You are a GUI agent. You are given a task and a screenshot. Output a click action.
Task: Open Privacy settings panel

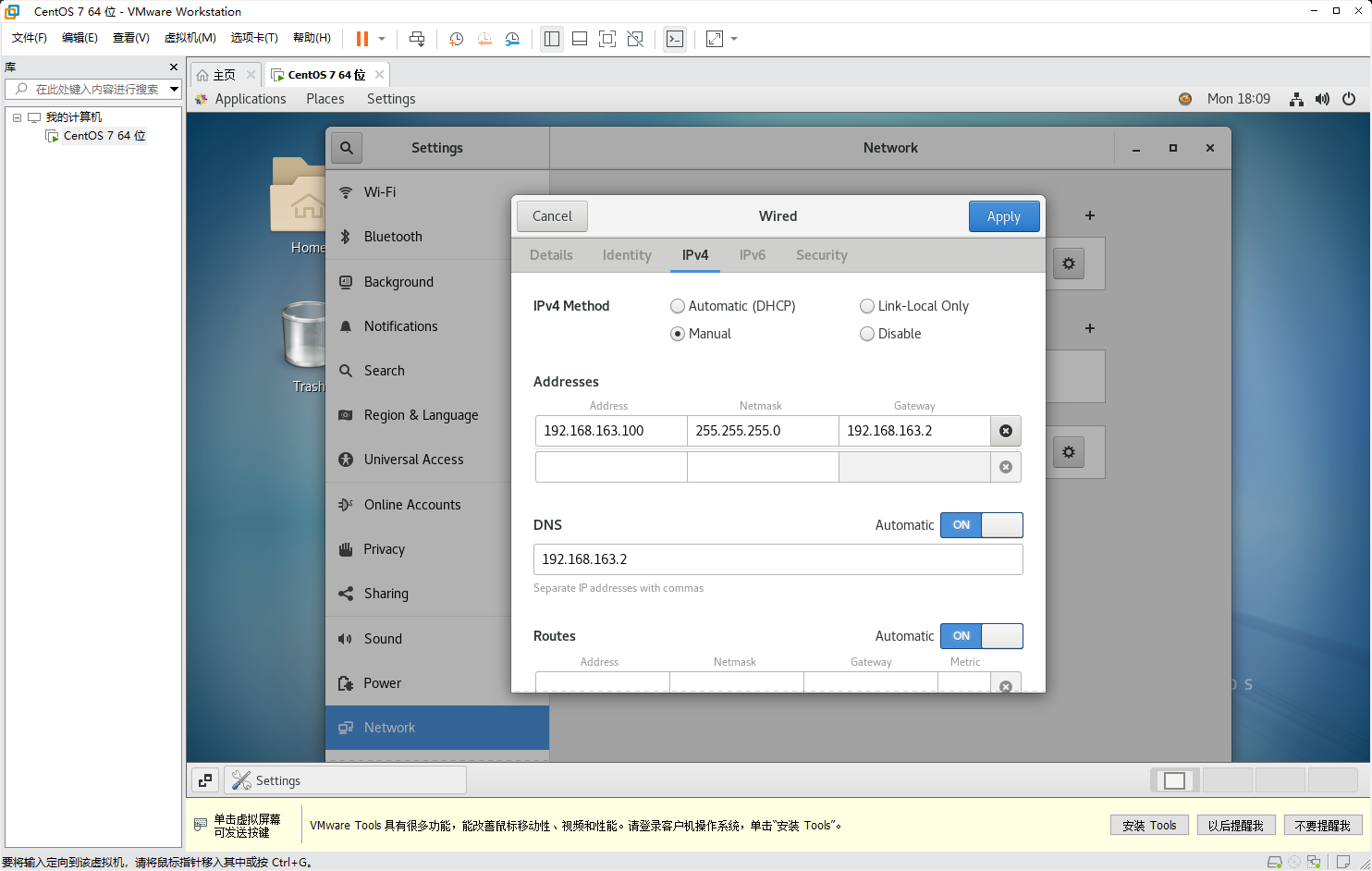pos(437,549)
